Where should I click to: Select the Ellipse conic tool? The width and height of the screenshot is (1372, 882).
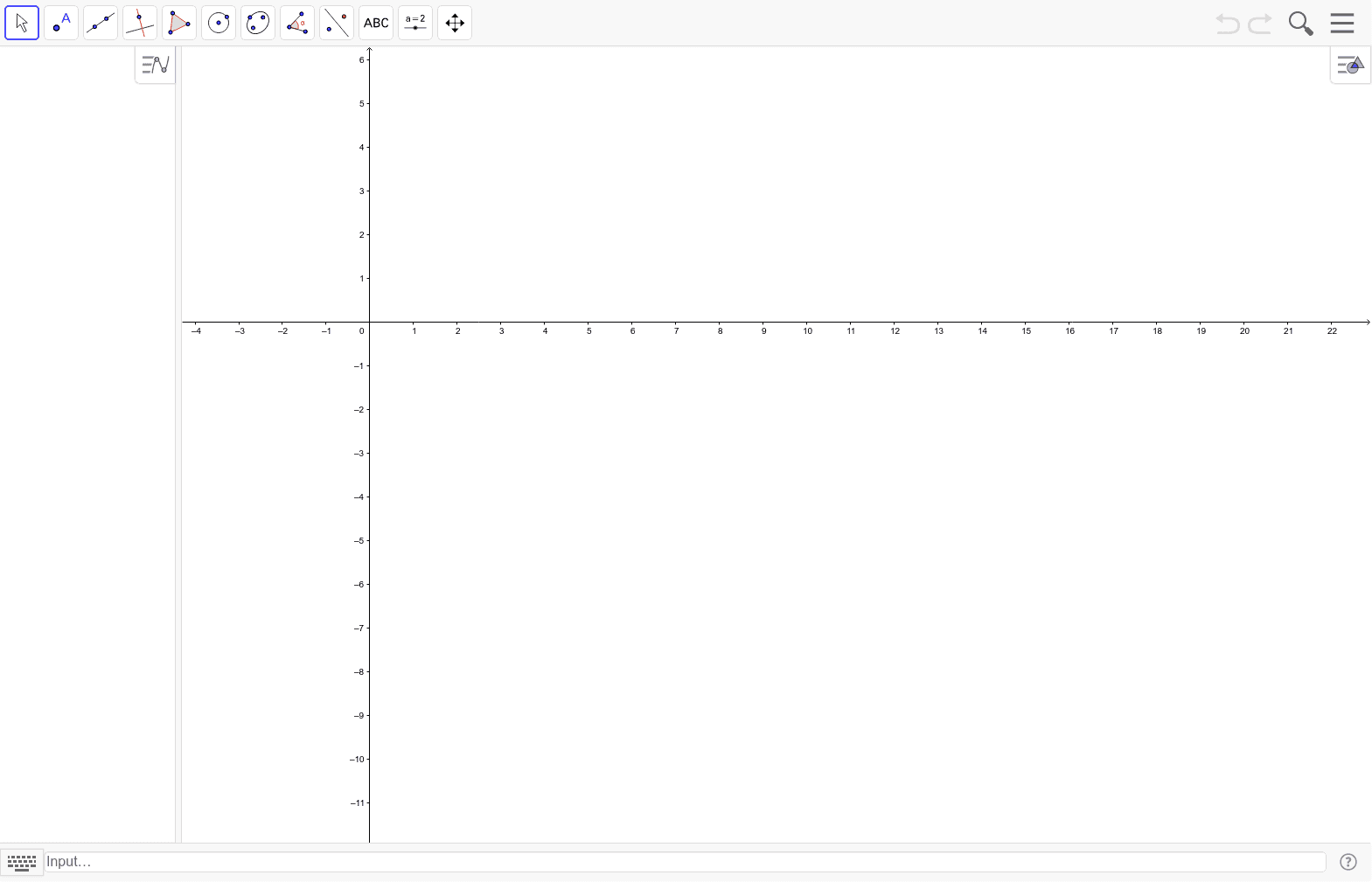(258, 23)
